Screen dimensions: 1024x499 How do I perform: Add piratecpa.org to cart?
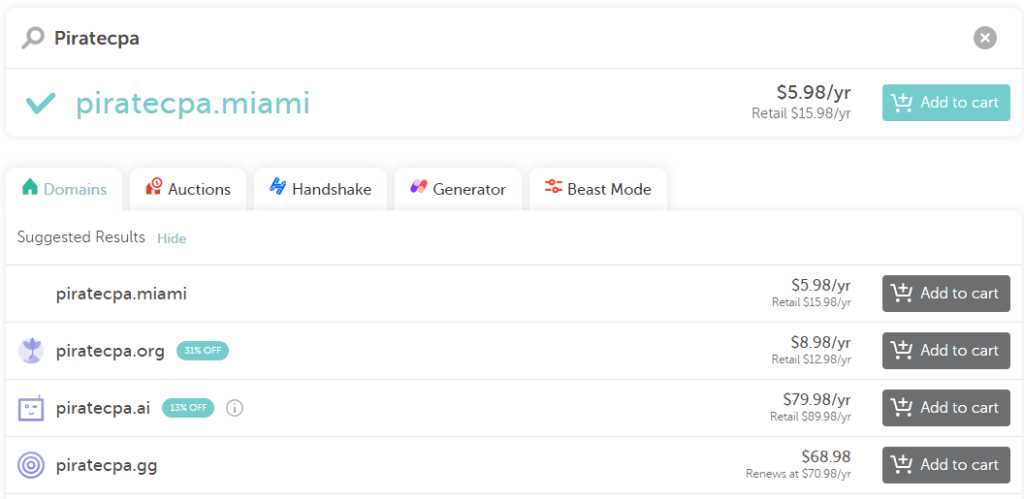[946, 351]
